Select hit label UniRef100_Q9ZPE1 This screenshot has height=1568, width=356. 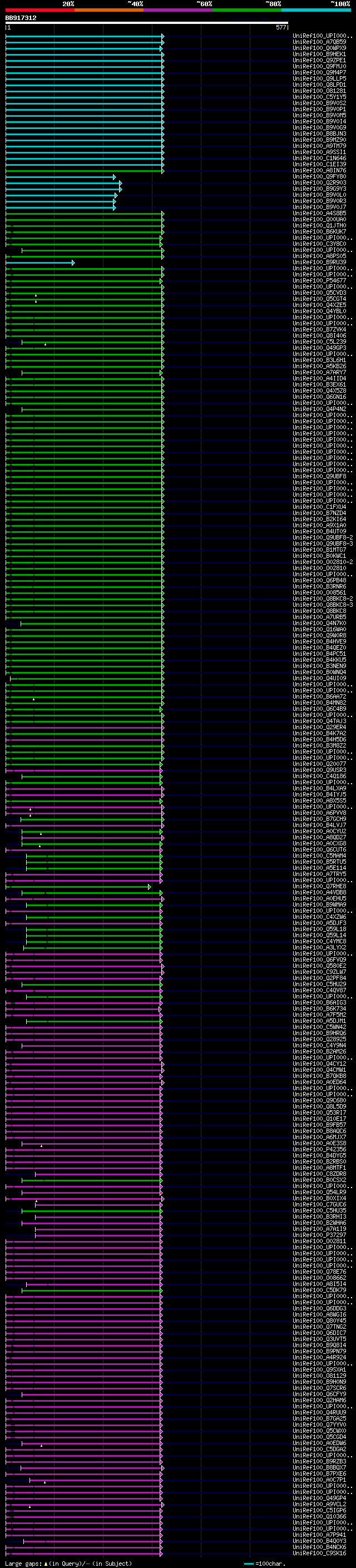319,60
